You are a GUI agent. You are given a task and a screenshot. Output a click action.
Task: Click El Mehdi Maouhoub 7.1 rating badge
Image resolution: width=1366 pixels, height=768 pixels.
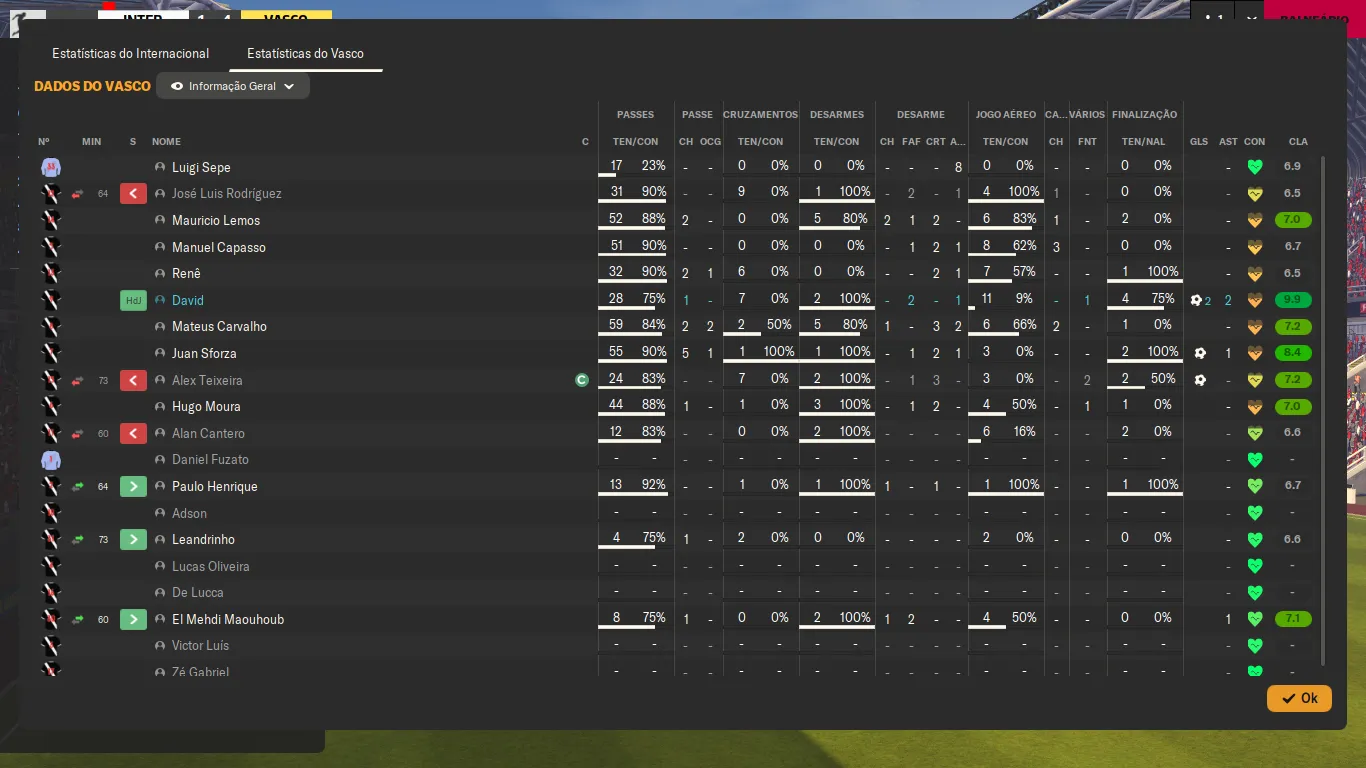click(x=1293, y=619)
